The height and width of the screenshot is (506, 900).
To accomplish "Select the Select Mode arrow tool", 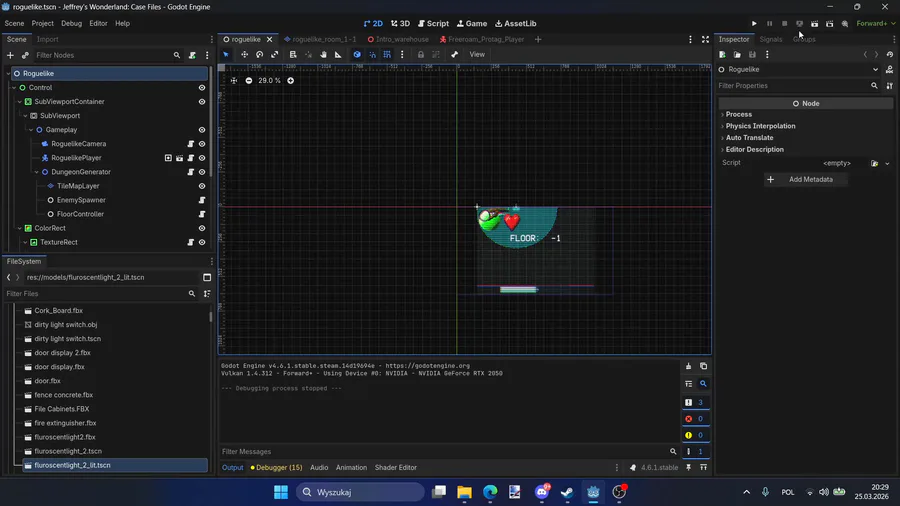I will 226,55.
